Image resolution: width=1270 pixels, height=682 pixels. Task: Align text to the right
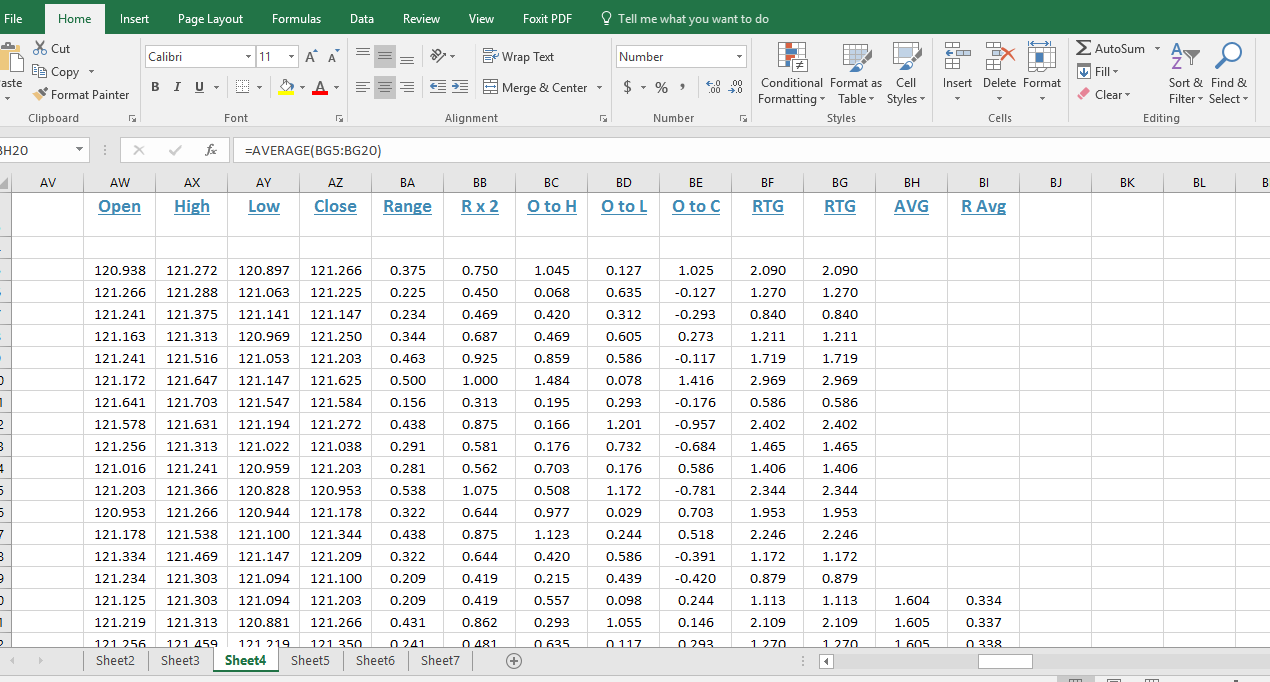(407, 88)
